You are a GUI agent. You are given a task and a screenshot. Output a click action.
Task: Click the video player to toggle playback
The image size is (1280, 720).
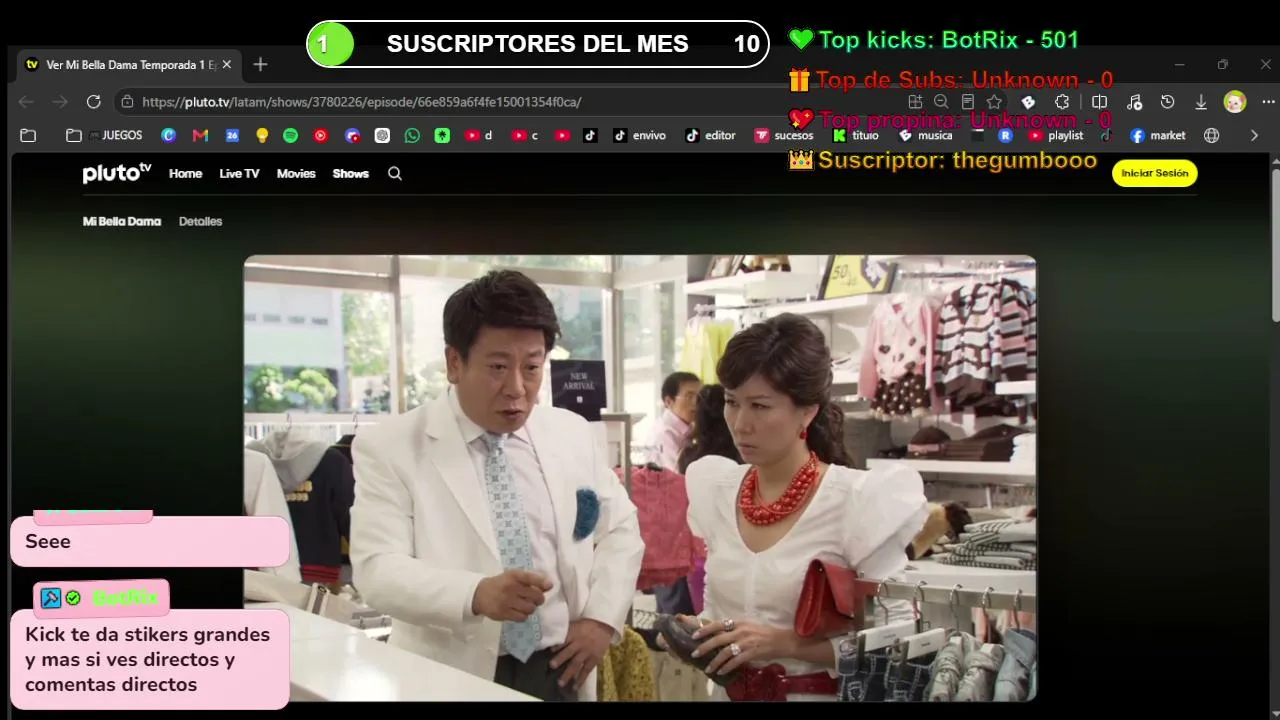coord(640,478)
